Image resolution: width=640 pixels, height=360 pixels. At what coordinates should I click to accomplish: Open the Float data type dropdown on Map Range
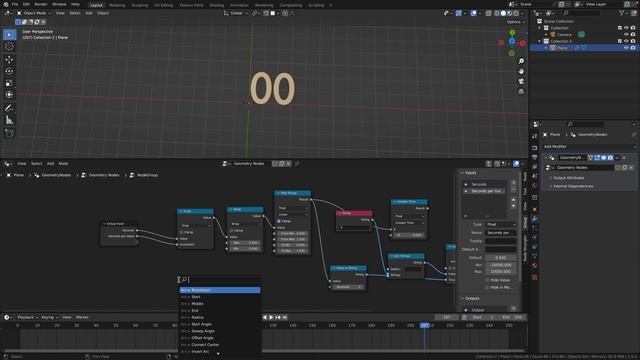tap(293, 208)
